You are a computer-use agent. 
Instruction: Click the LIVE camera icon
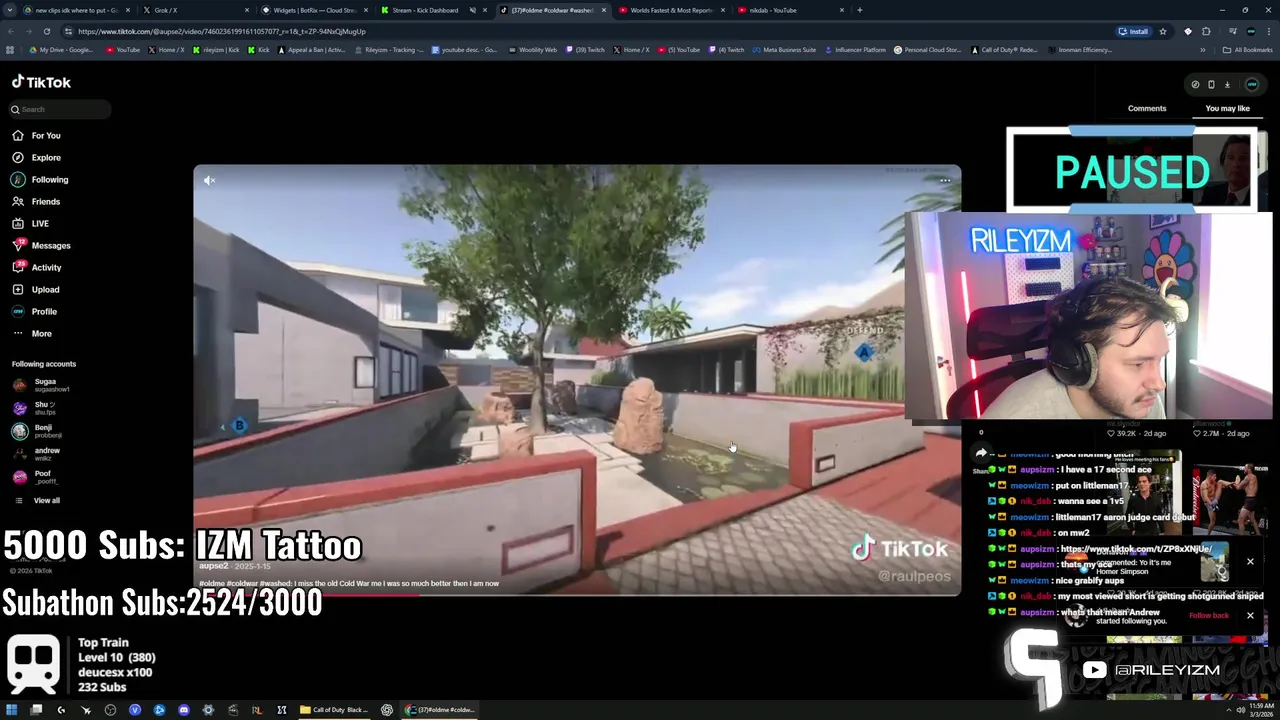tap(18, 223)
